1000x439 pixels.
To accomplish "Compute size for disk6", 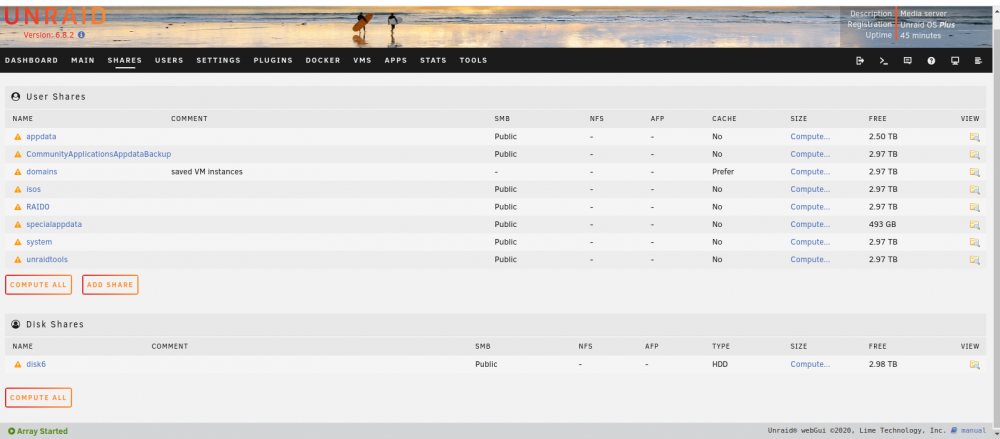I will (x=810, y=364).
